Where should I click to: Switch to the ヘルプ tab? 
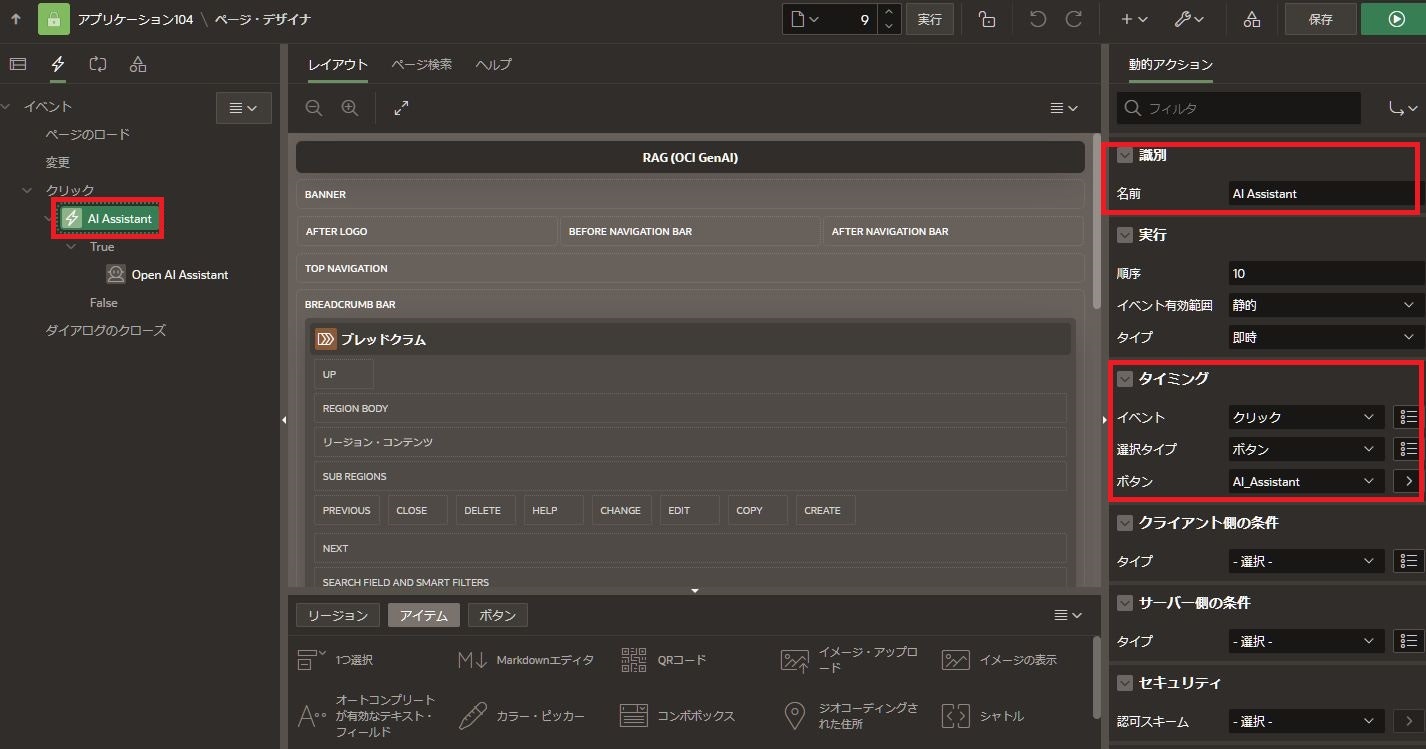(x=493, y=64)
